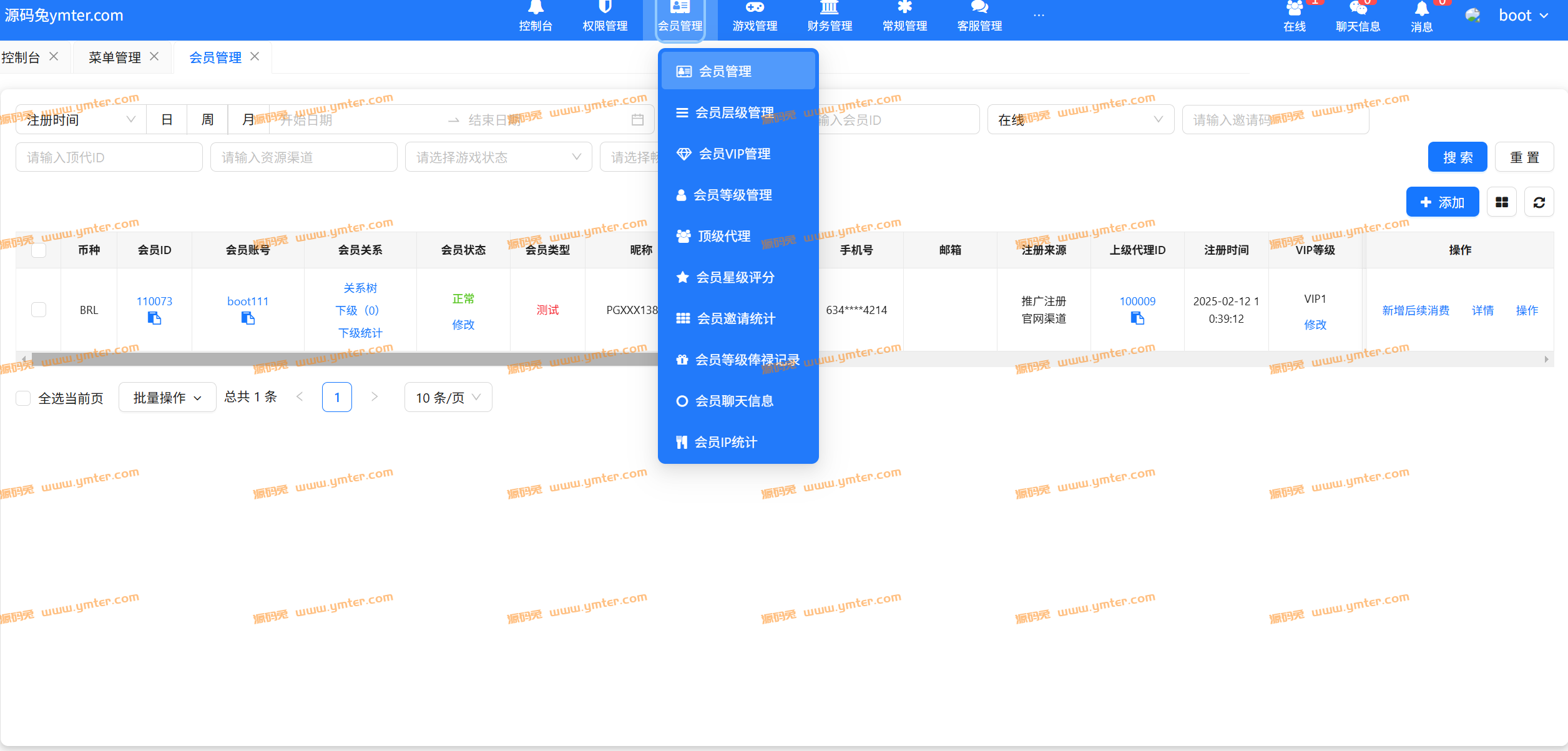Focus the 请输入资源渠道 input field

click(304, 157)
